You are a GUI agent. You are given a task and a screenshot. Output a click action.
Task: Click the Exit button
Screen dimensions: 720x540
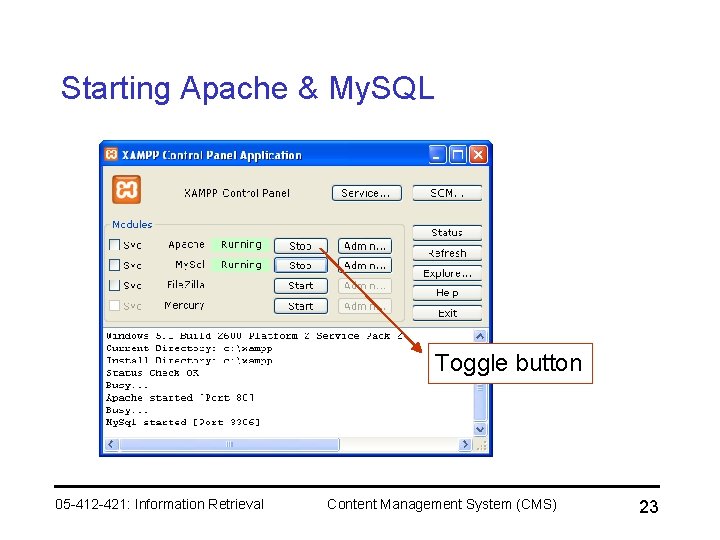point(447,313)
